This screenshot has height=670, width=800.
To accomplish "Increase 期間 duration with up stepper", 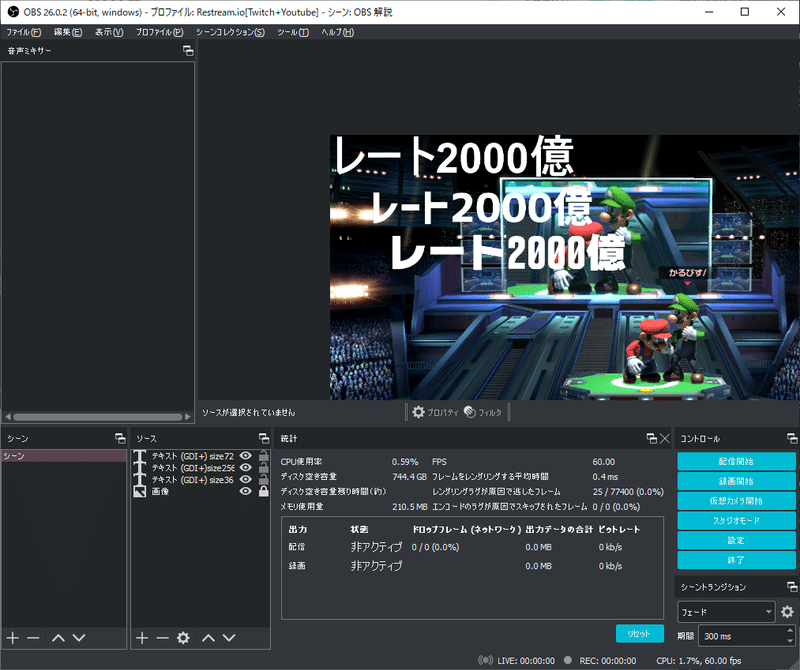I will 790,631.
